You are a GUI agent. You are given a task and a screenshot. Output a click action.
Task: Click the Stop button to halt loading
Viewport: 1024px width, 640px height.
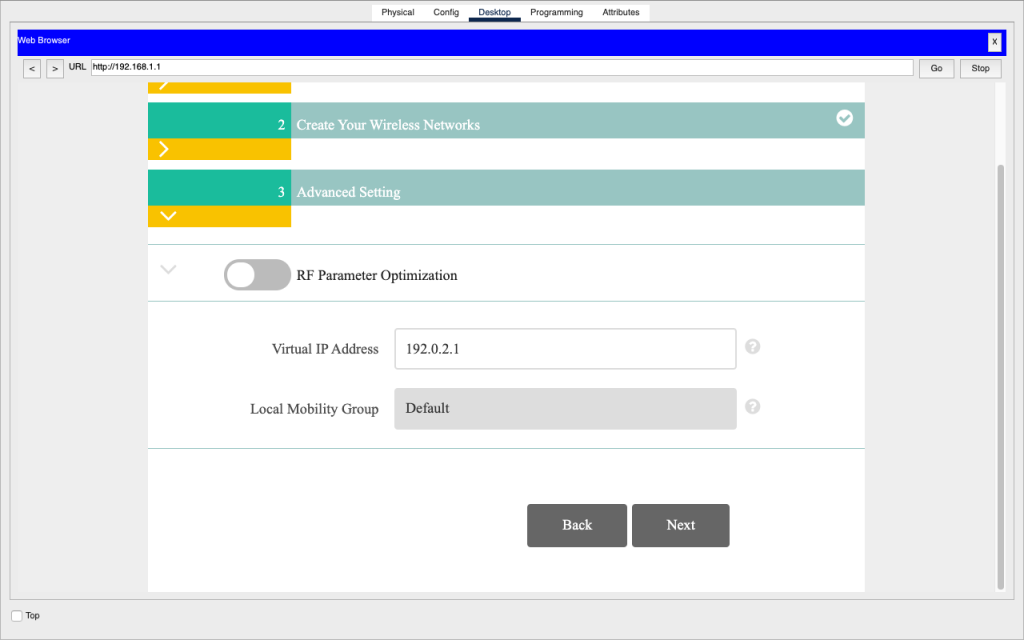point(980,68)
